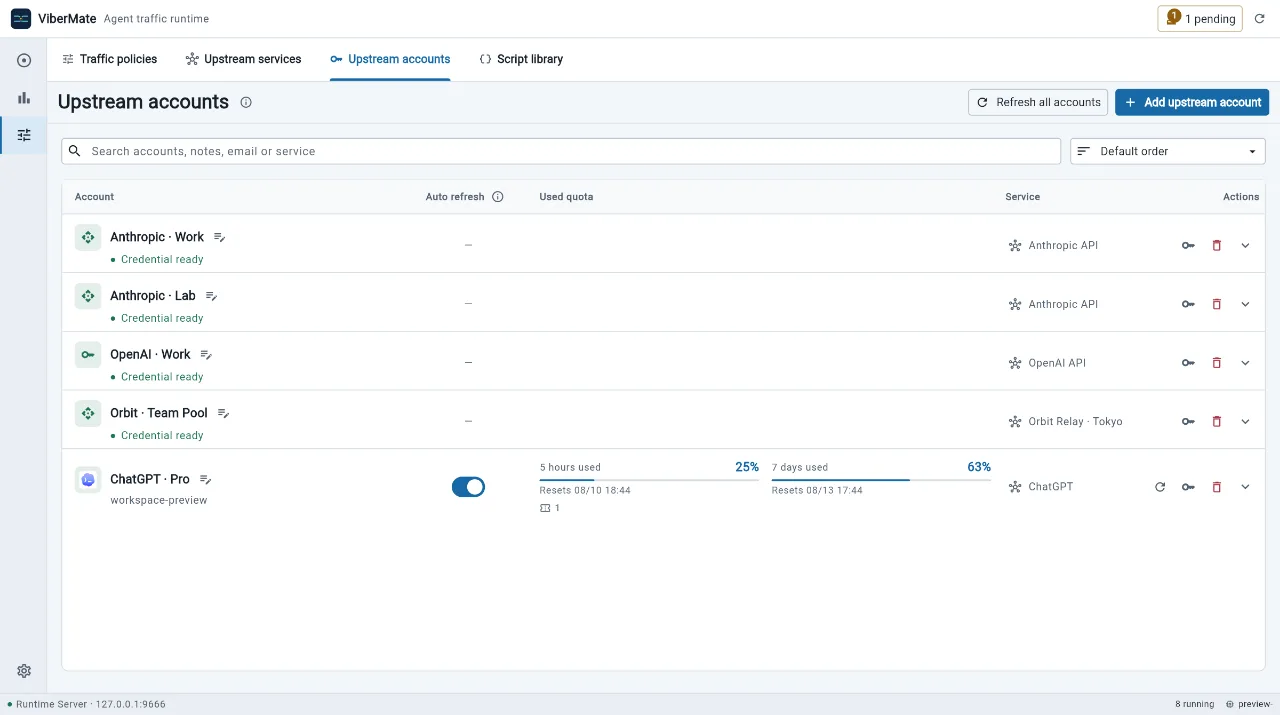This screenshot has width=1280, height=715.
Task: Delete the Anthropic · Lab account
Action: [x=1217, y=304]
